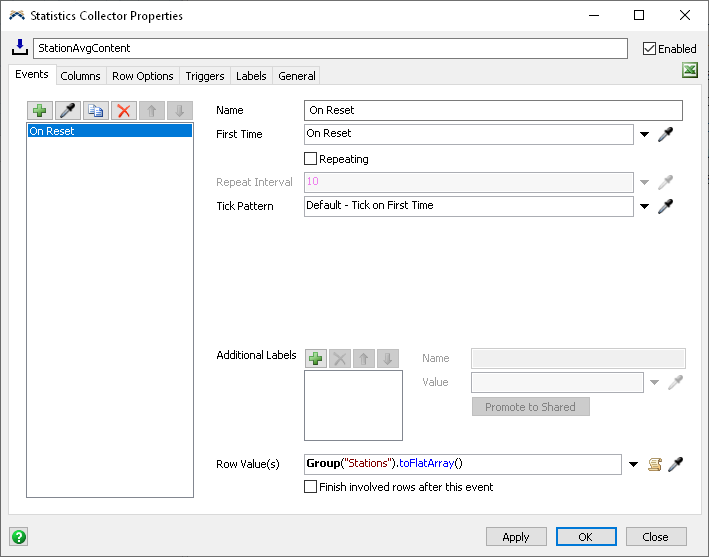The height and width of the screenshot is (557, 709).
Task: Click the green plus under Additional Labels
Action: 316,358
